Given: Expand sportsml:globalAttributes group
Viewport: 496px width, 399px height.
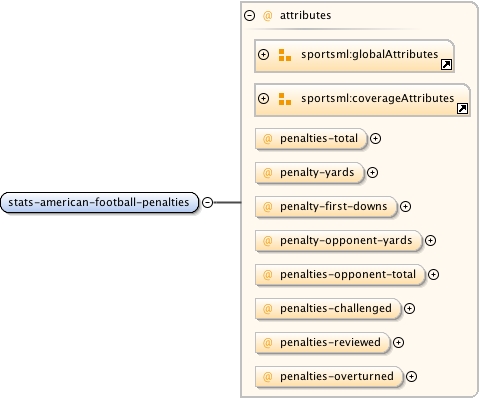Looking at the screenshot, I should tap(263, 54).
